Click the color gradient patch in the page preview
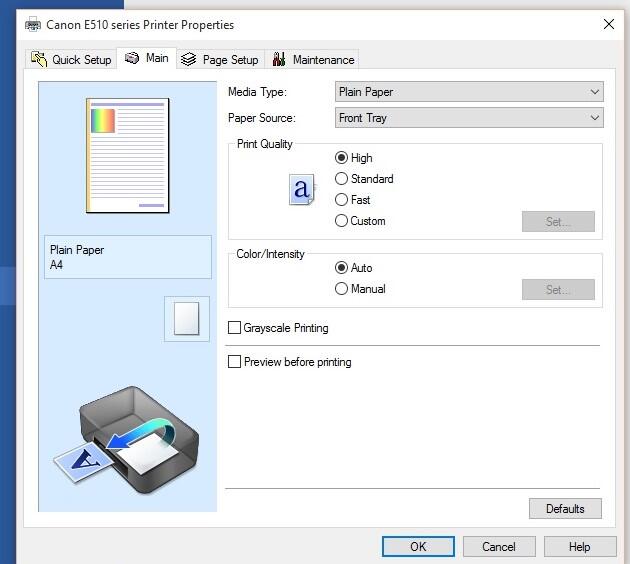Image resolution: width=630 pixels, height=564 pixels. coord(103,121)
